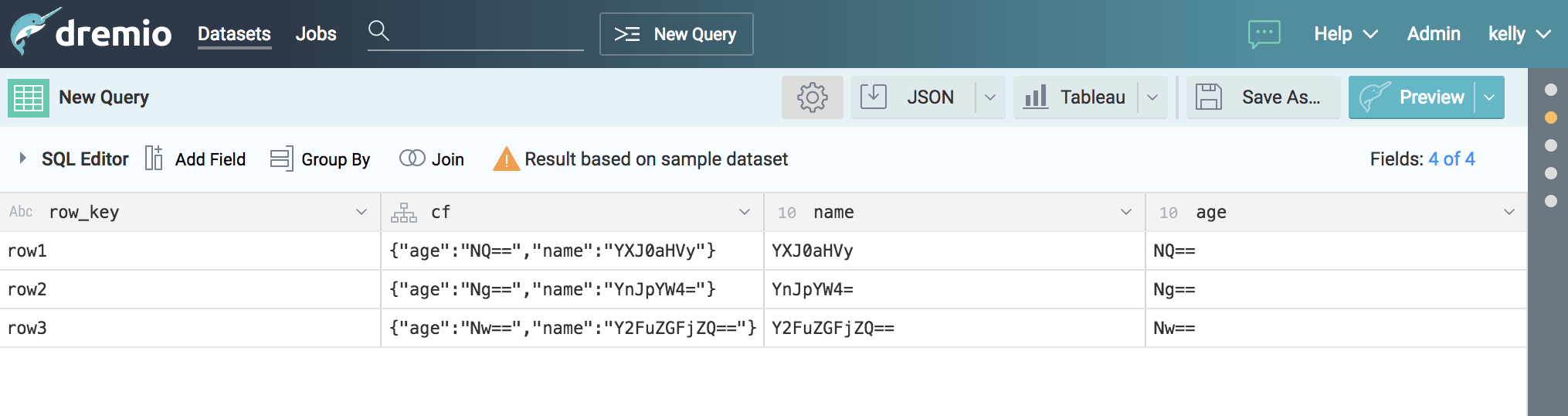
Task: Click the Save As button
Action: point(1262,97)
